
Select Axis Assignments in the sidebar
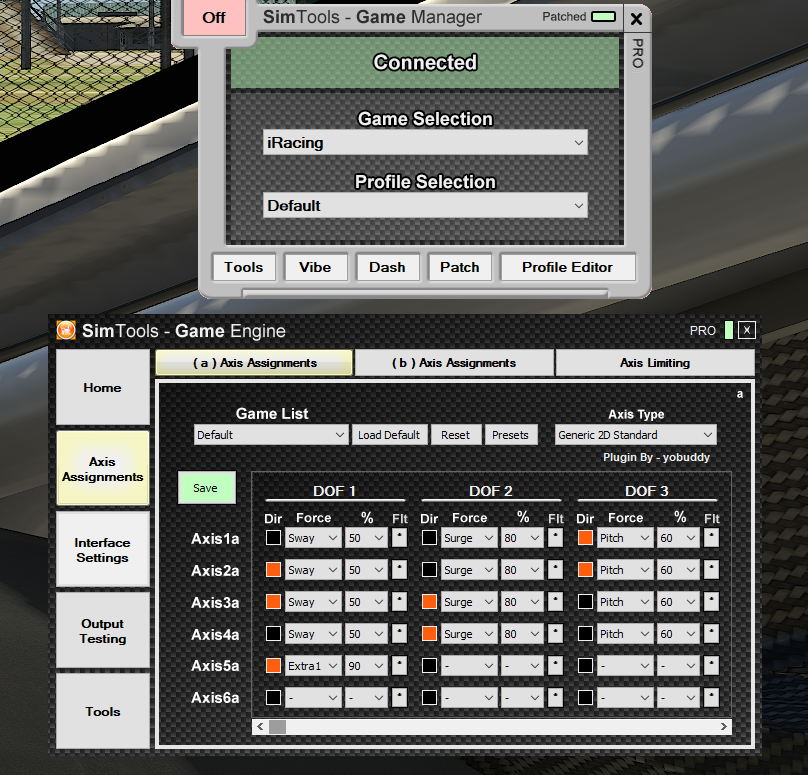coord(103,468)
